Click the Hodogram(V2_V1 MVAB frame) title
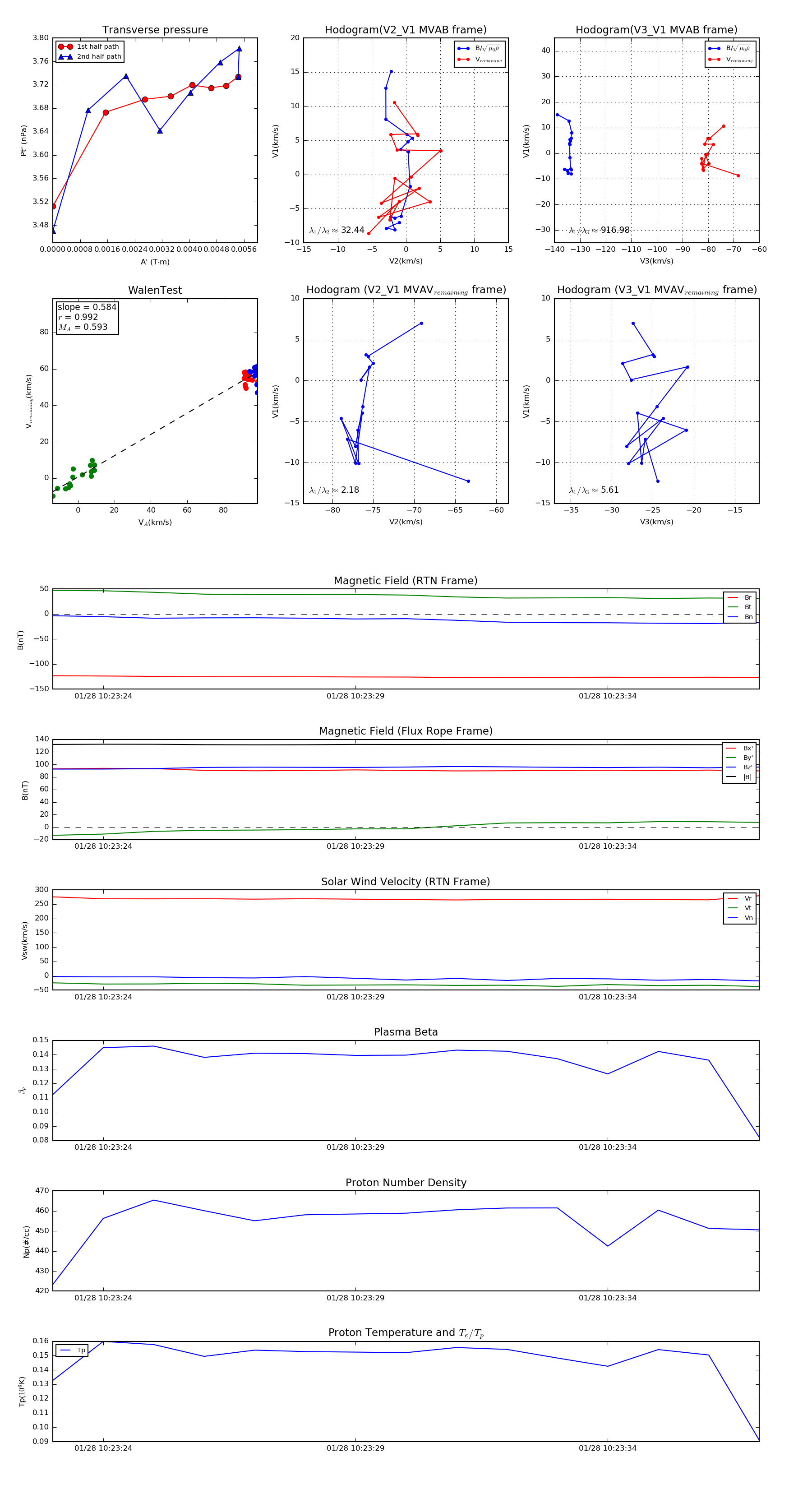 coord(406,30)
